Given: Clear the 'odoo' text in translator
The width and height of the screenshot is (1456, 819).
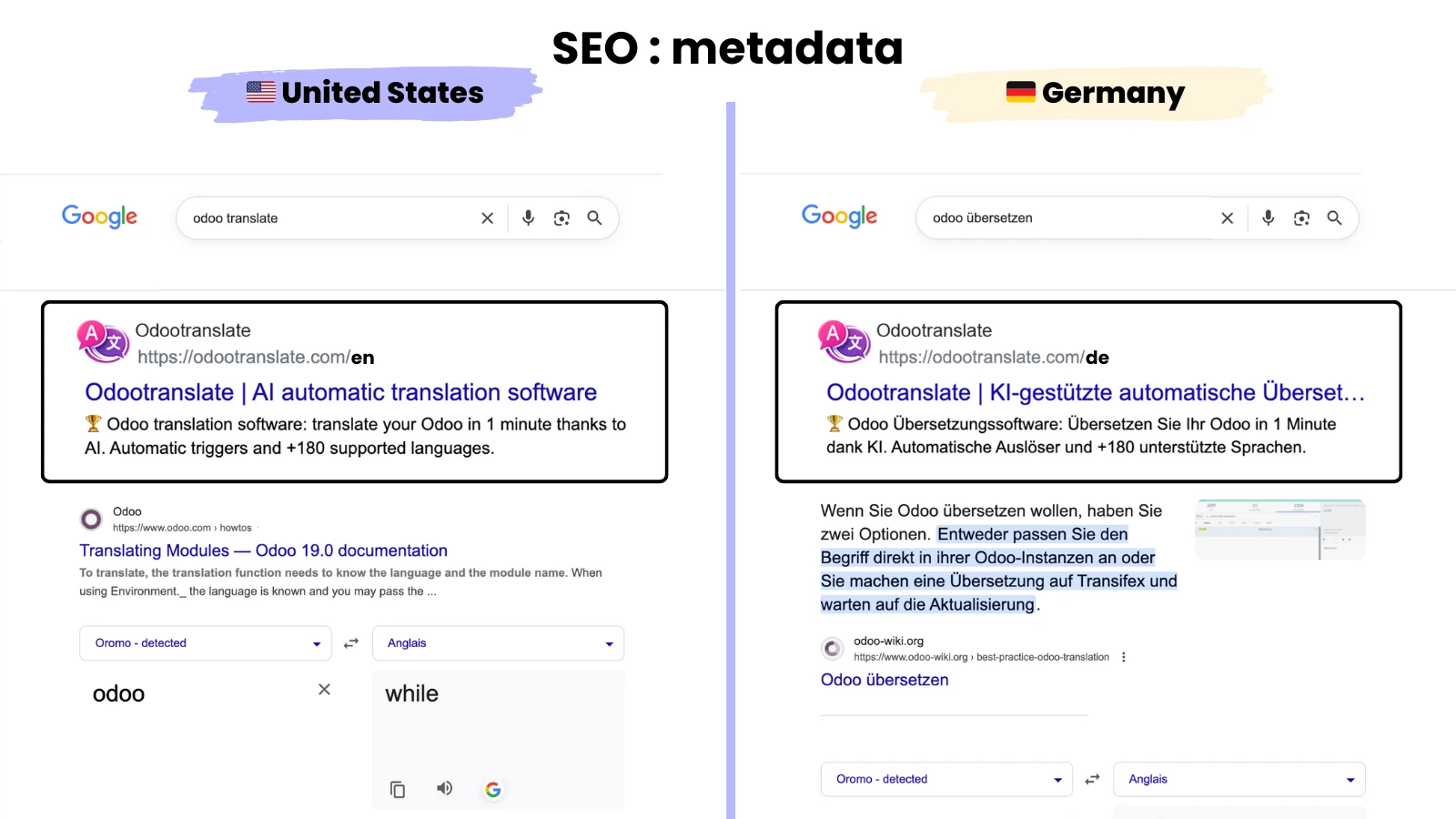Looking at the screenshot, I should pyautogui.click(x=324, y=690).
